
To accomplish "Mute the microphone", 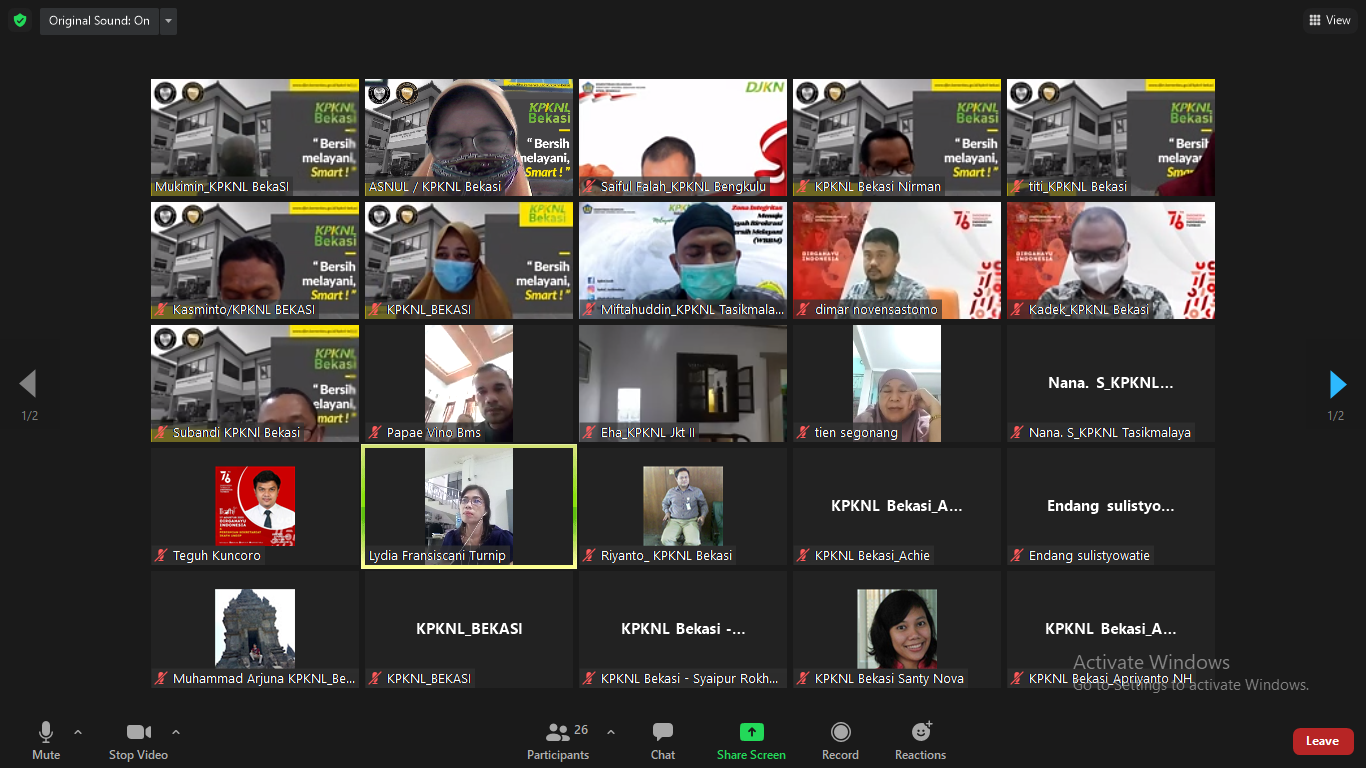I will [x=46, y=741].
